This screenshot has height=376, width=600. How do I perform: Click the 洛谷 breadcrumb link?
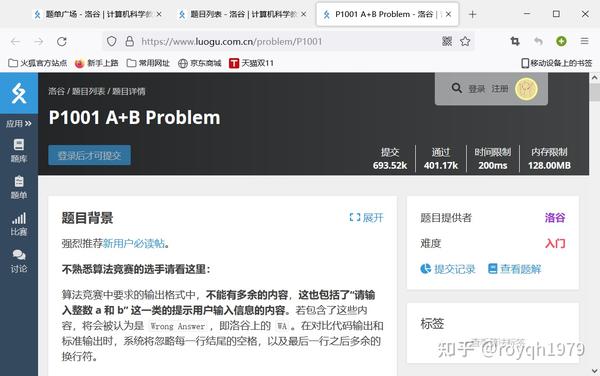pos(56,91)
